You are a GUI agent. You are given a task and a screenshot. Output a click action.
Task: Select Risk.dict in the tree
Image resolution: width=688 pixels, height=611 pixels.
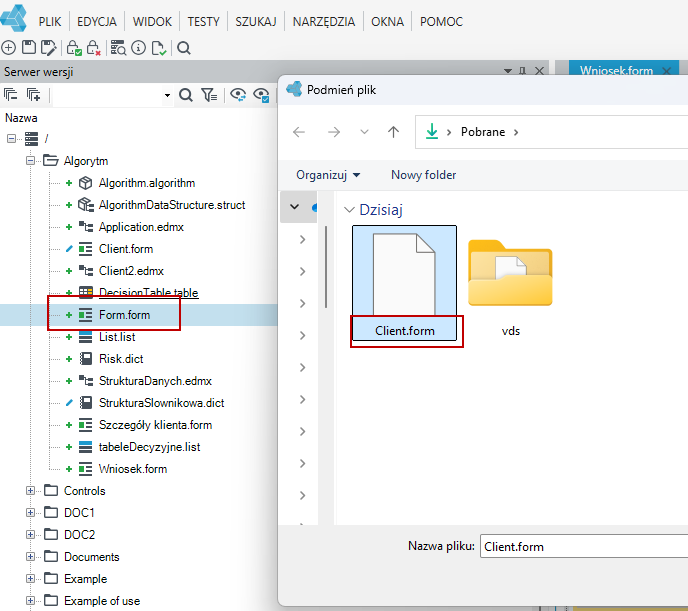tap(121, 358)
